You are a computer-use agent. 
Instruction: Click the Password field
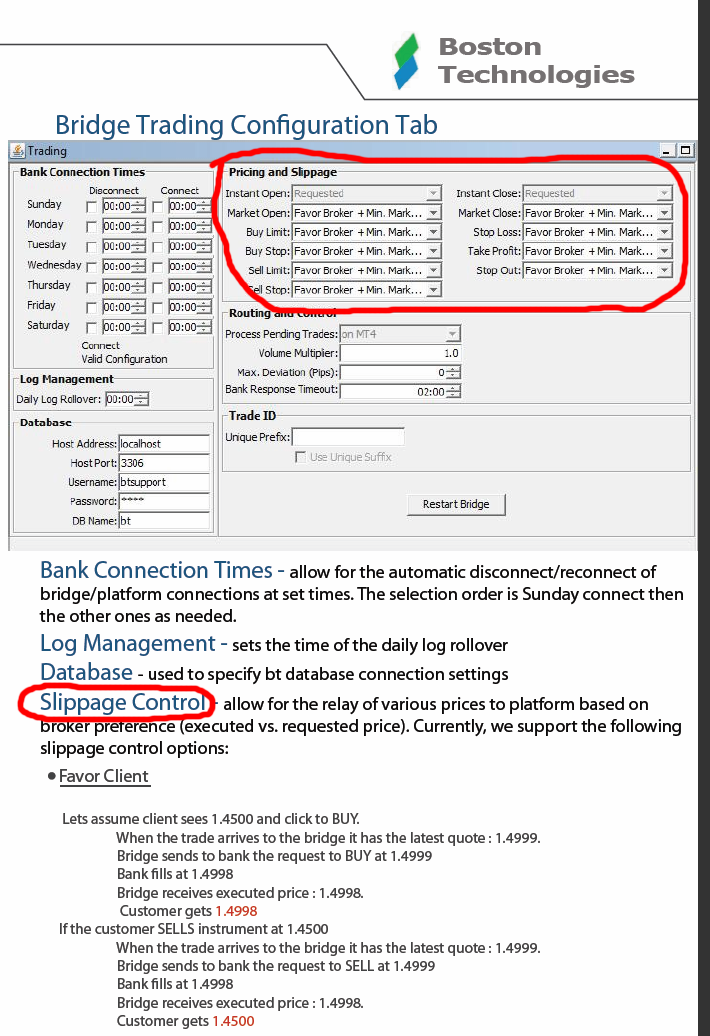click(x=164, y=501)
